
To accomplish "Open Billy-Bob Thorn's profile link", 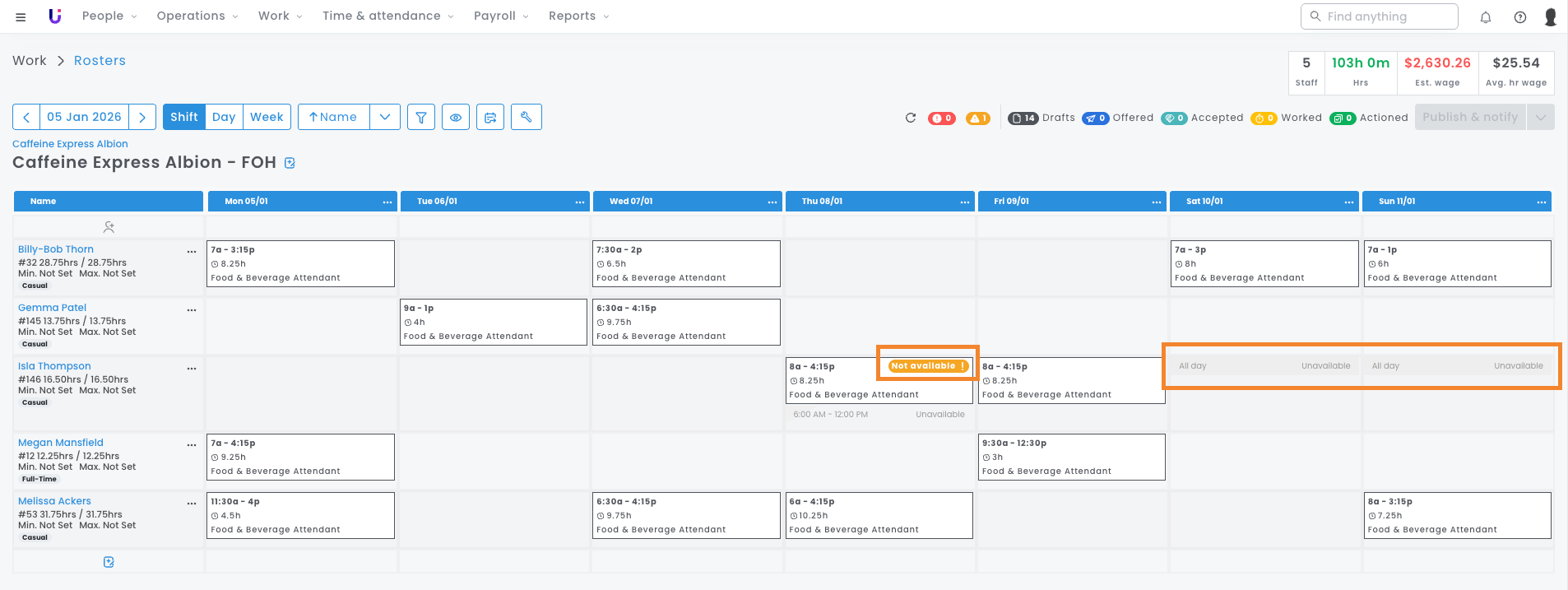I will [56, 249].
